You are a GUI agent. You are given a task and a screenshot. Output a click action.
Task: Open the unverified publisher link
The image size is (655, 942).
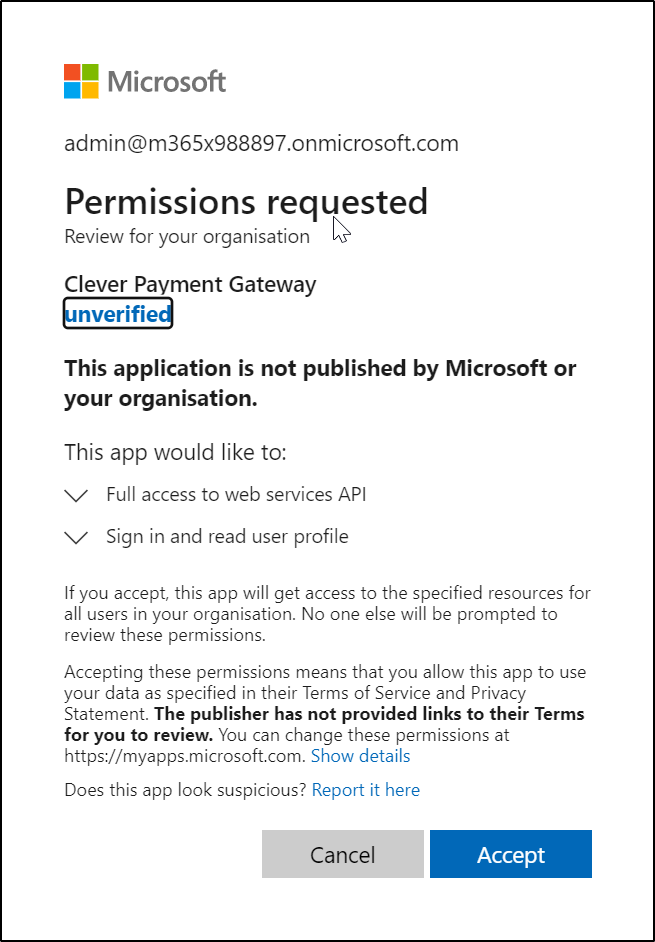tap(118, 315)
